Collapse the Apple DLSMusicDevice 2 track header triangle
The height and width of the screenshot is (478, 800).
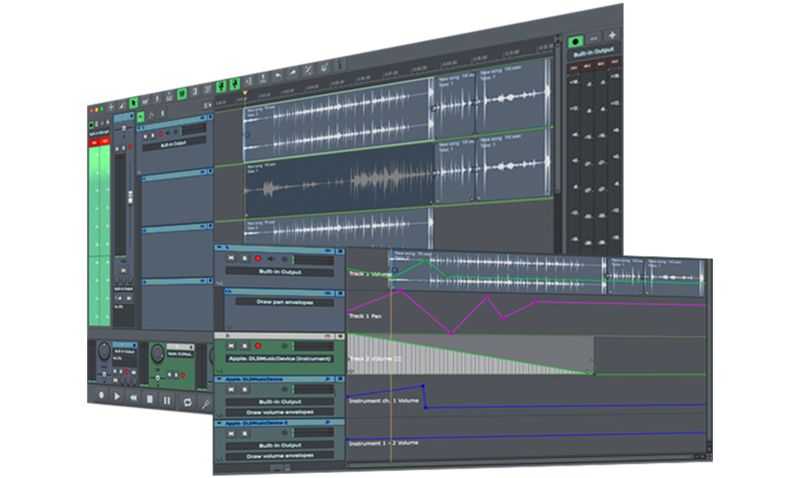click(x=219, y=423)
